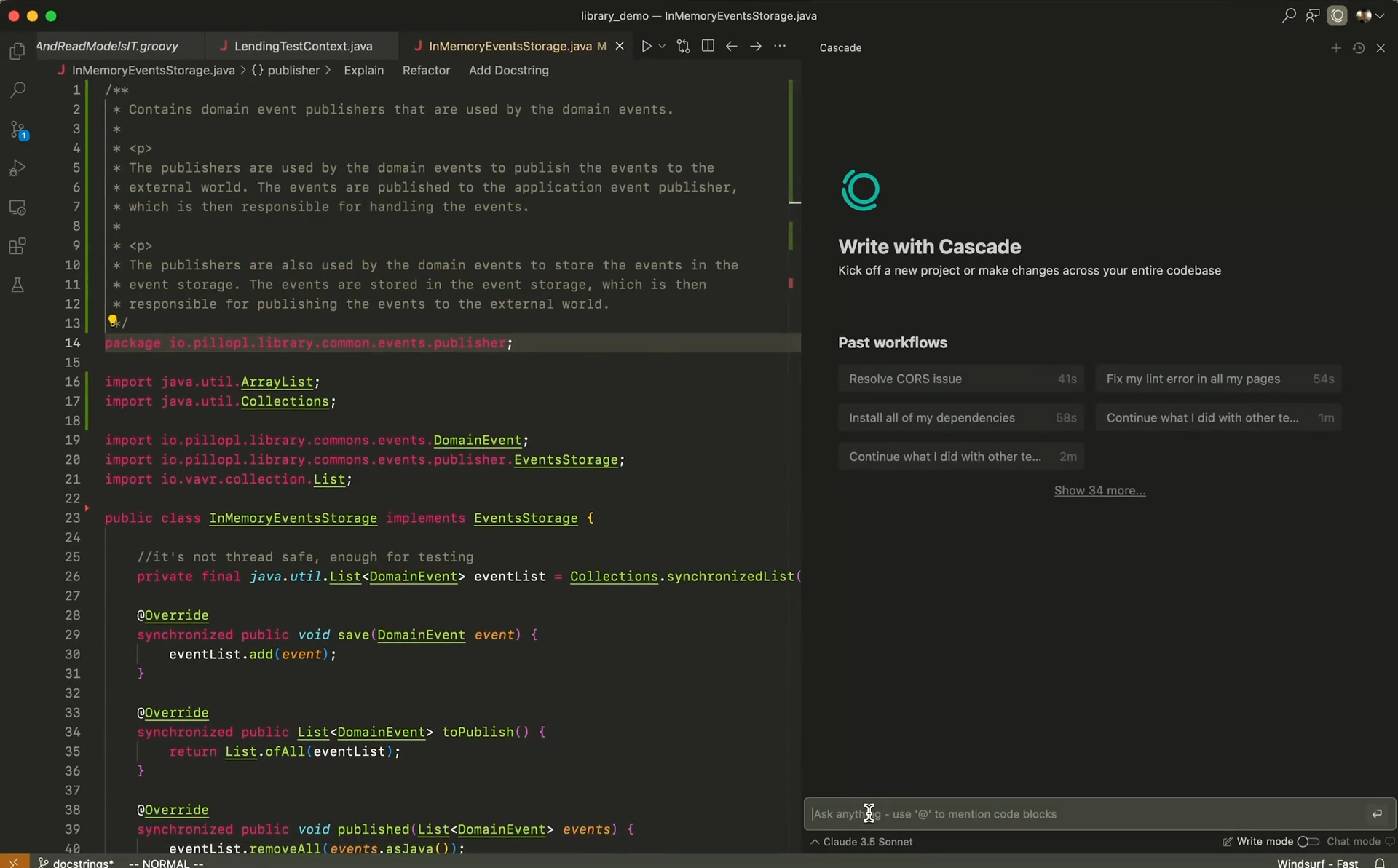Open the Explorer files icon in sidebar

pyautogui.click(x=17, y=52)
